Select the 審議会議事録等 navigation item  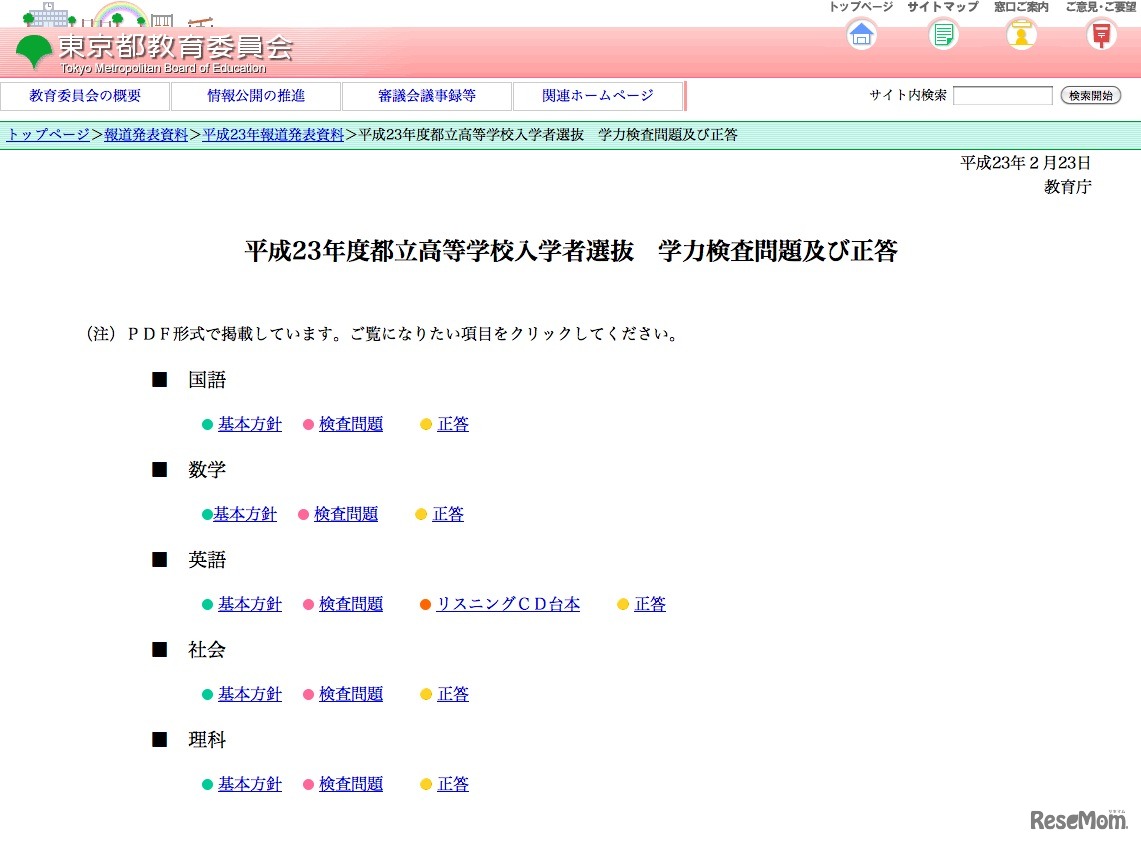click(427, 95)
